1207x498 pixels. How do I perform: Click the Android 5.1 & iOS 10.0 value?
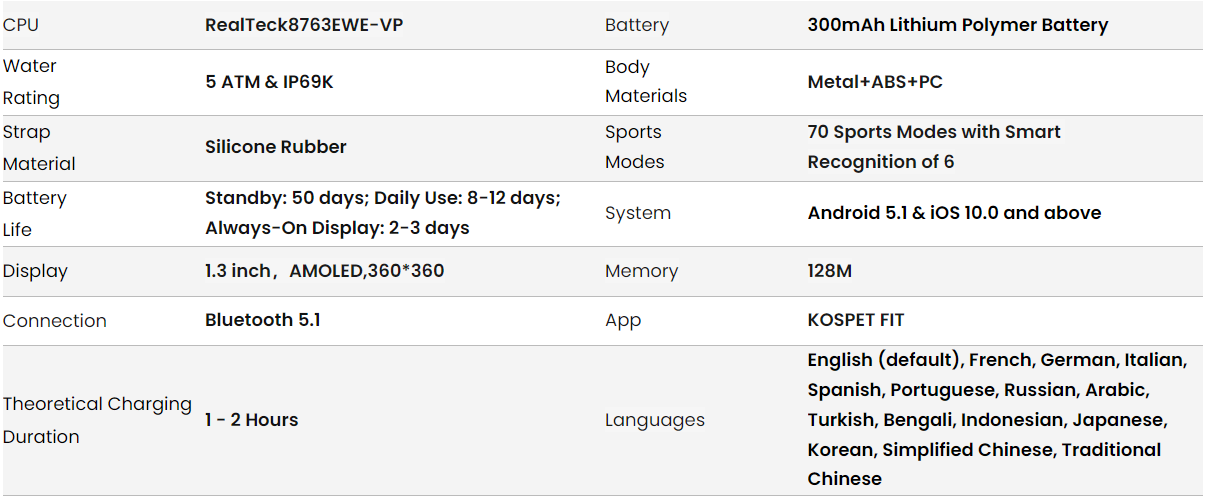954,213
